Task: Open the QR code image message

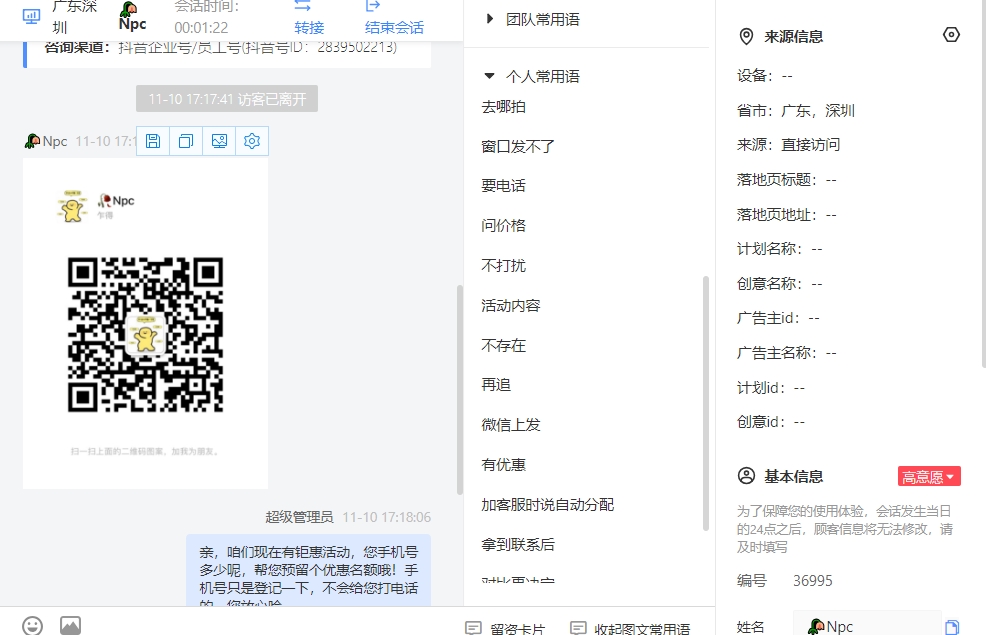Action: 145,323
